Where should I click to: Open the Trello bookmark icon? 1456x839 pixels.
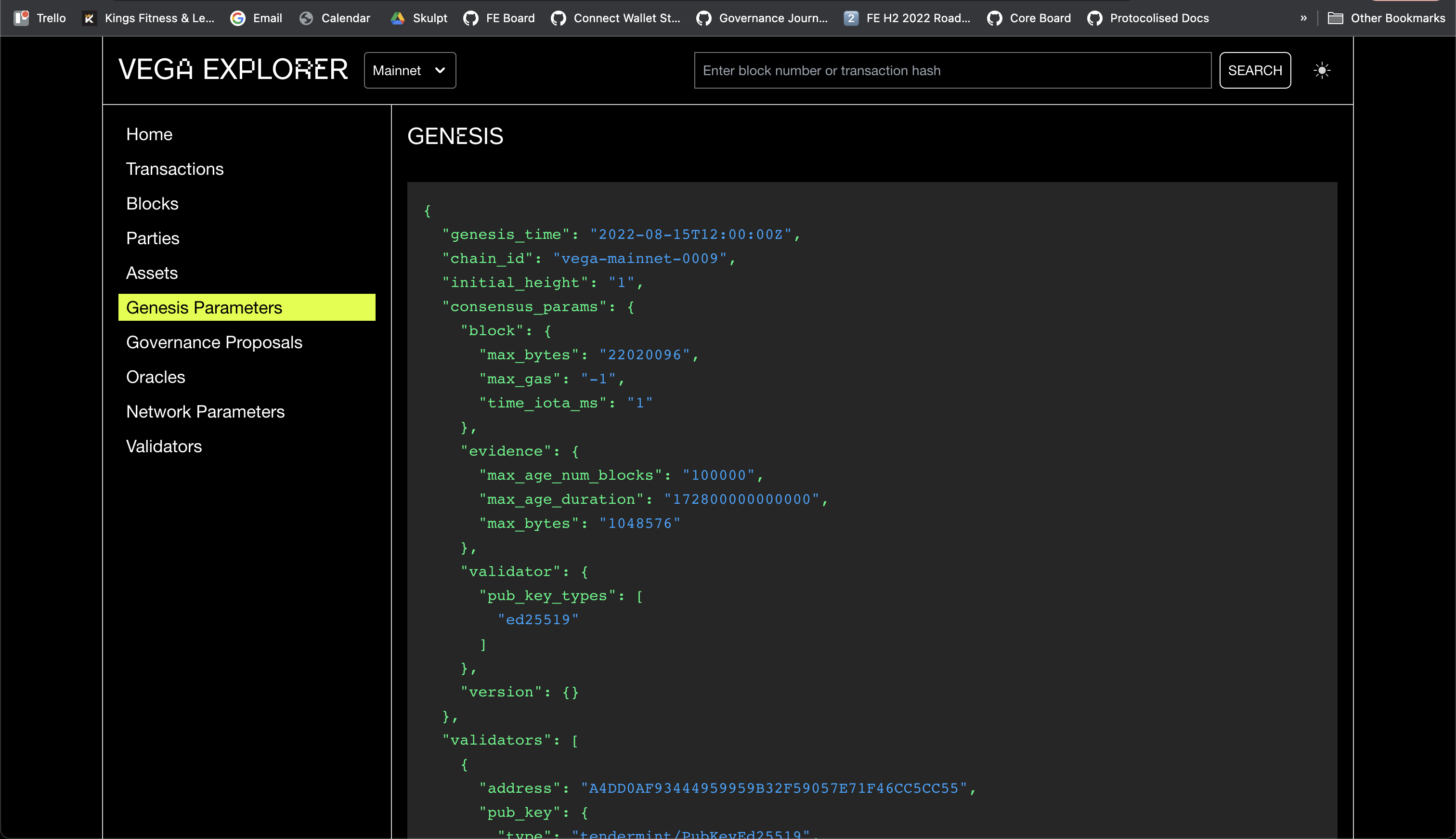point(21,18)
